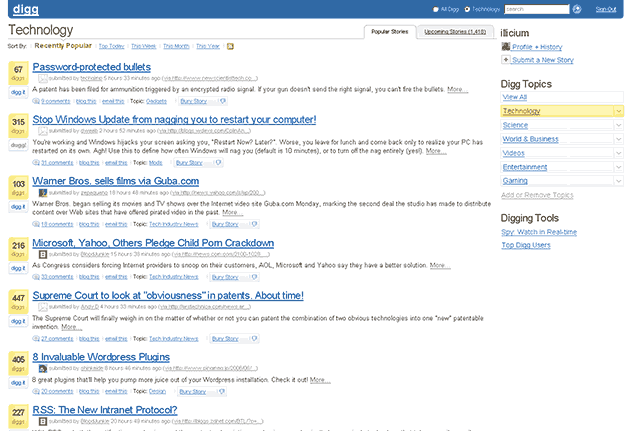Sort by This Year
The width and height of the screenshot is (632, 431).
point(208,46)
